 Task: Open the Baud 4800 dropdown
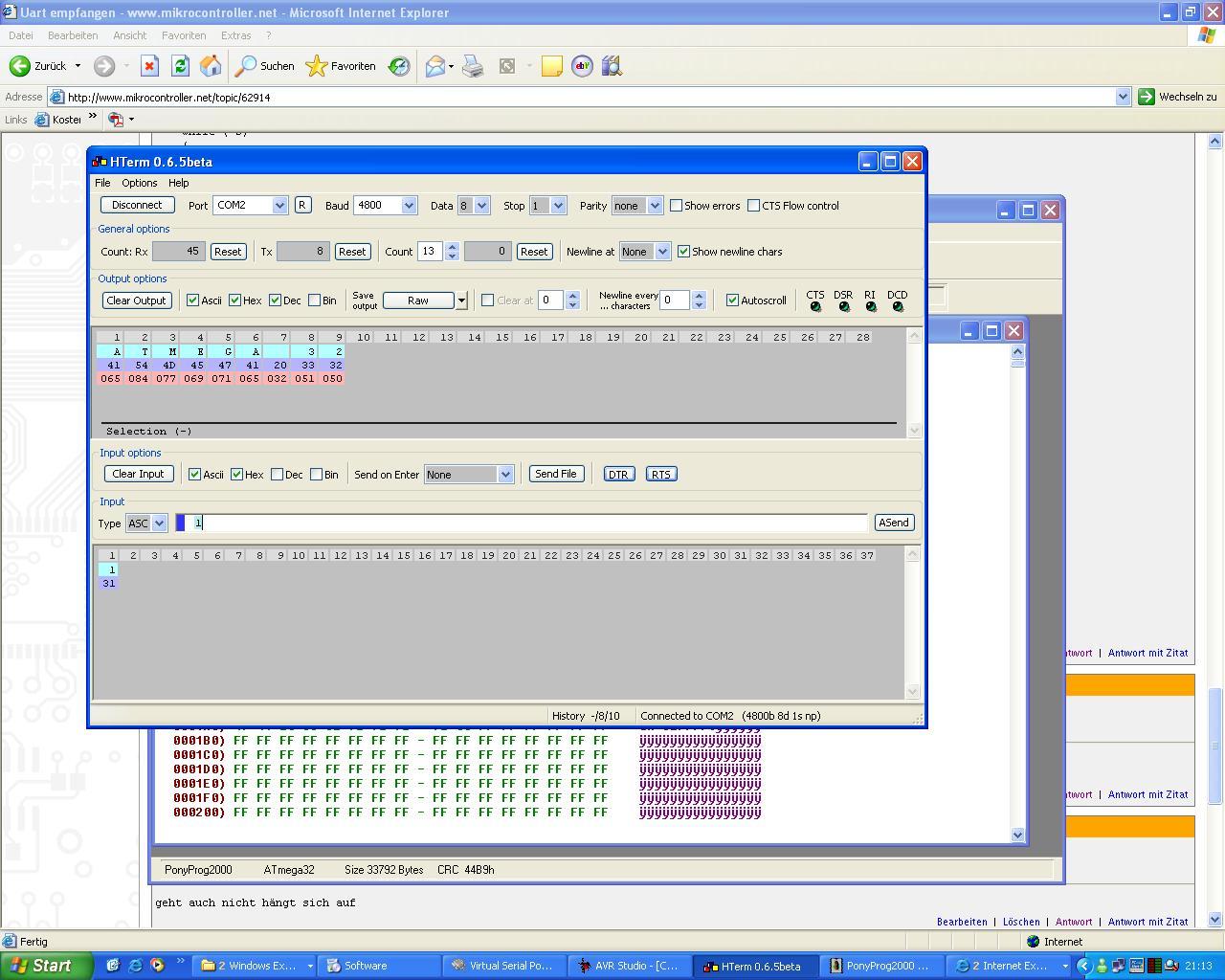point(409,206)
